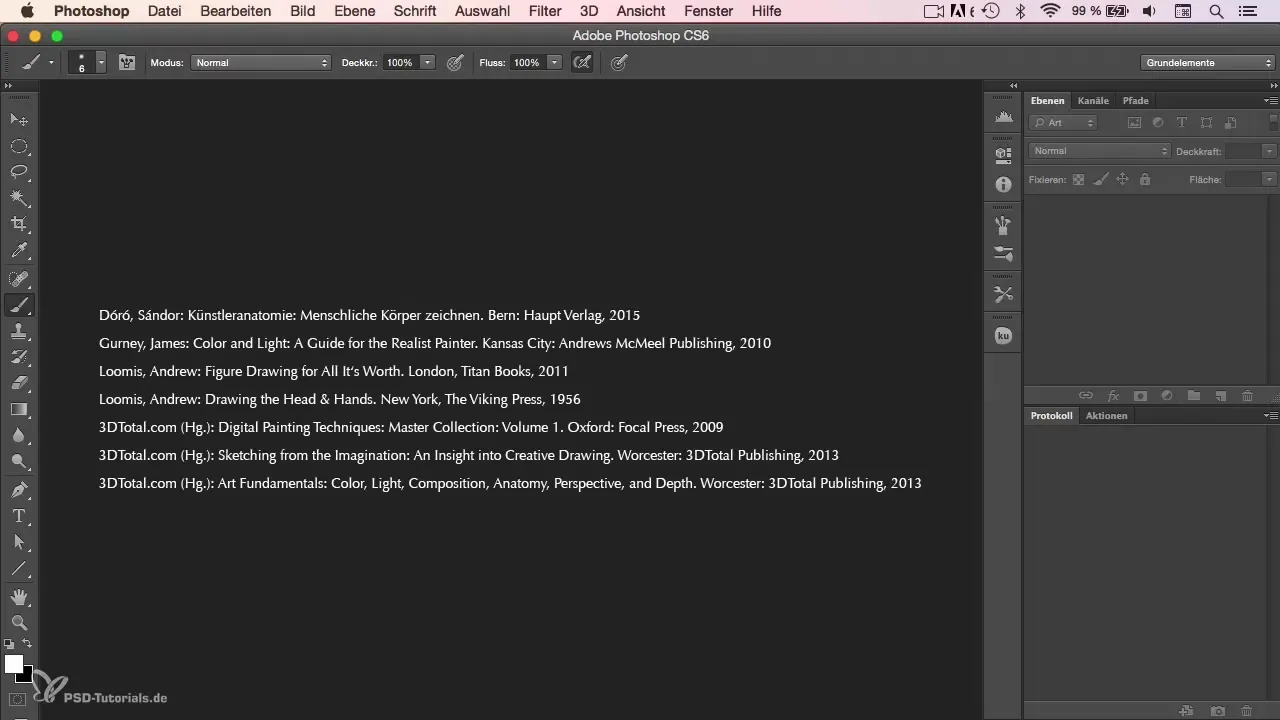Select the Brush tool in toolbox
The height and width of the screenshot is (720, 1280).
click(19, 305)
